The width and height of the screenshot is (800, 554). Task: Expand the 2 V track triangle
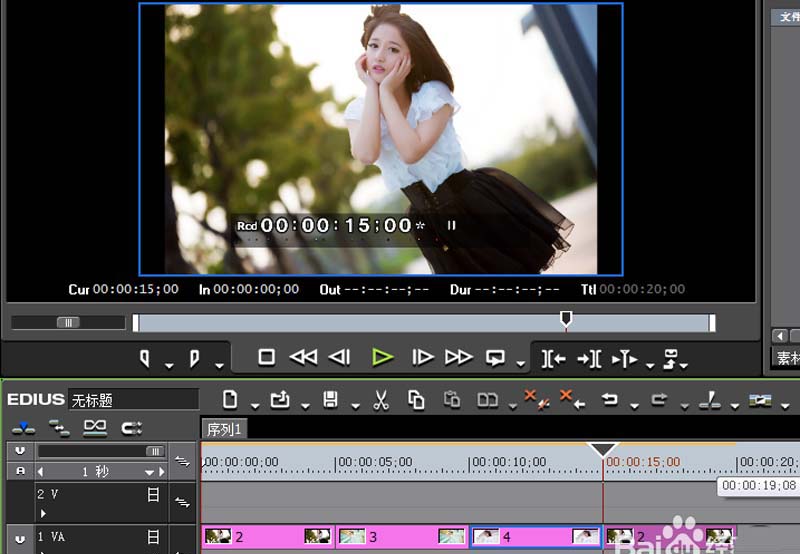tap(43, 512)
